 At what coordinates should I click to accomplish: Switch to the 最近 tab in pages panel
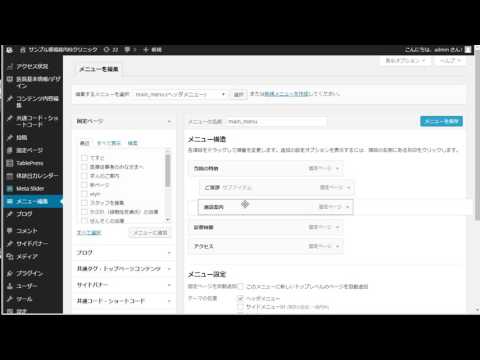pos(85,143)
